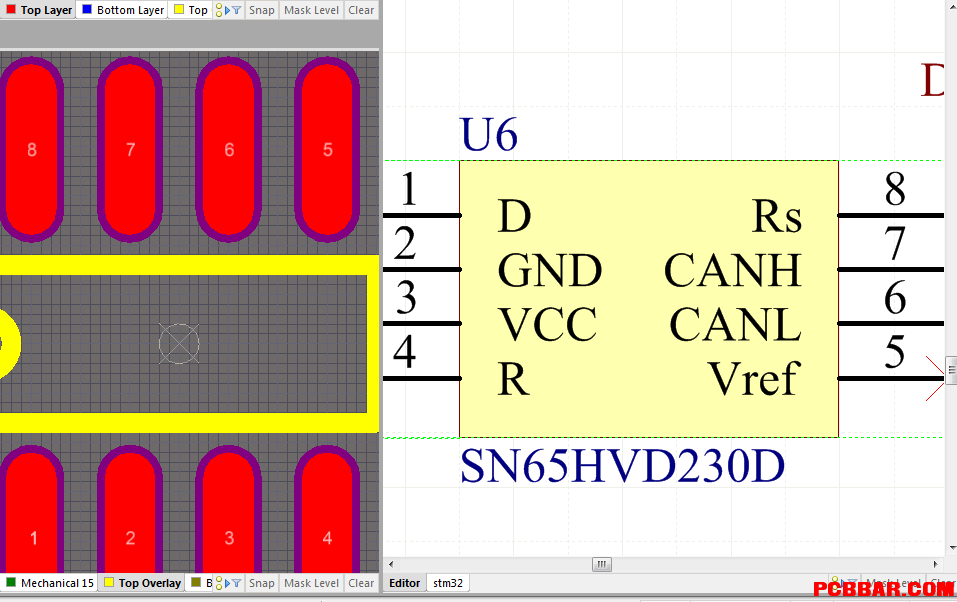Click filter funnel icon beside the Top Overlay tab
This screenshot has width=957, height=602.
tap(236, 584)
